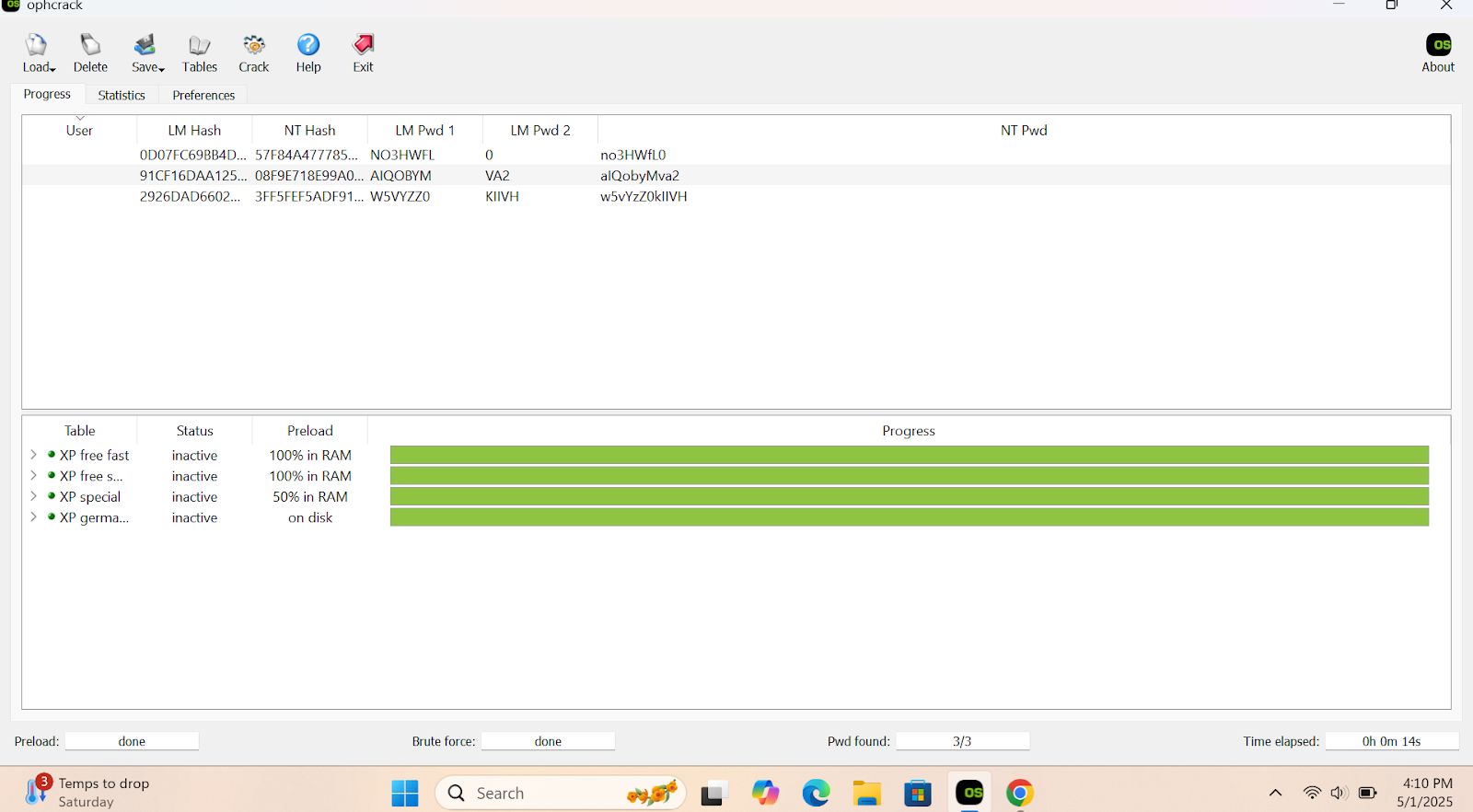Open Task View on taskbar
Image resolution: width=1473 pixels, height=812 pixels.
[714, 793]
